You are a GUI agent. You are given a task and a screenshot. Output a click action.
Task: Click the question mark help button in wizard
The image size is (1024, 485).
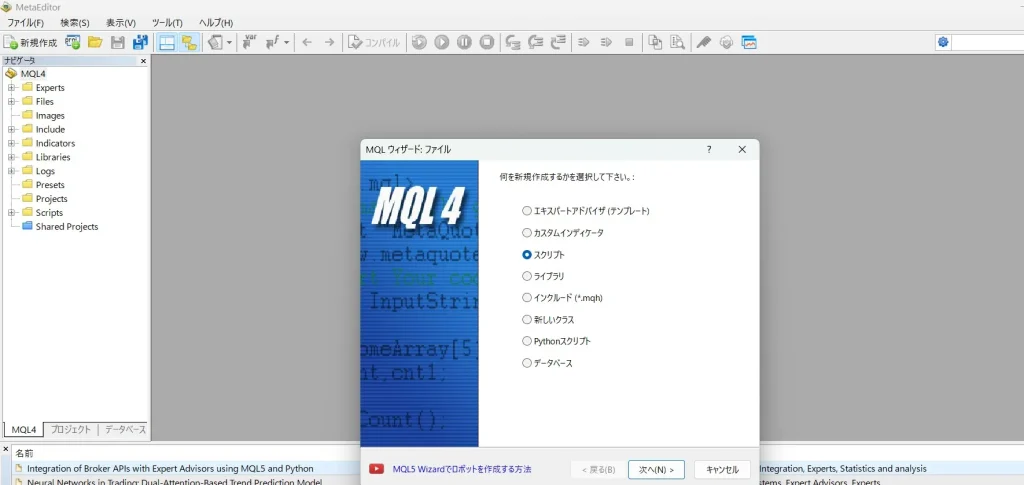coord(709,149)
